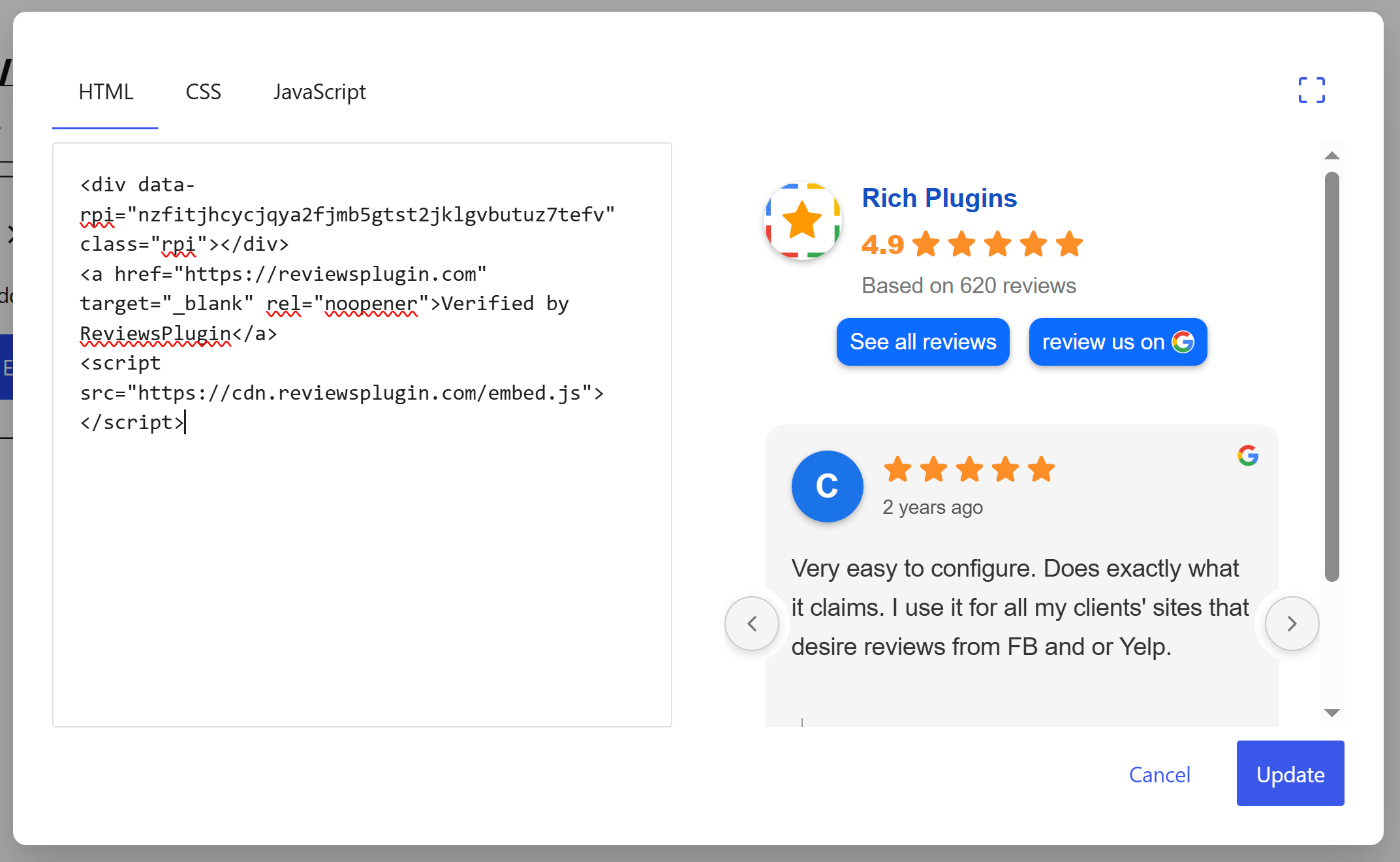Click the 4.9 rating value

883,244
